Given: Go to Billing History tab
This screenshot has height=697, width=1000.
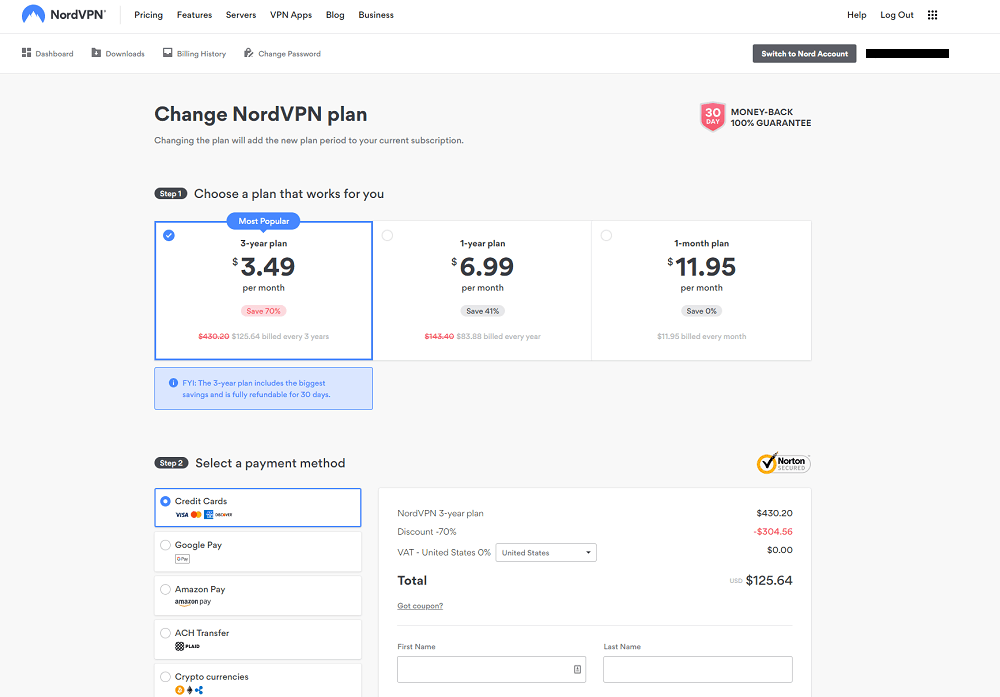Looking at the screenshot, I should (195, 54).
